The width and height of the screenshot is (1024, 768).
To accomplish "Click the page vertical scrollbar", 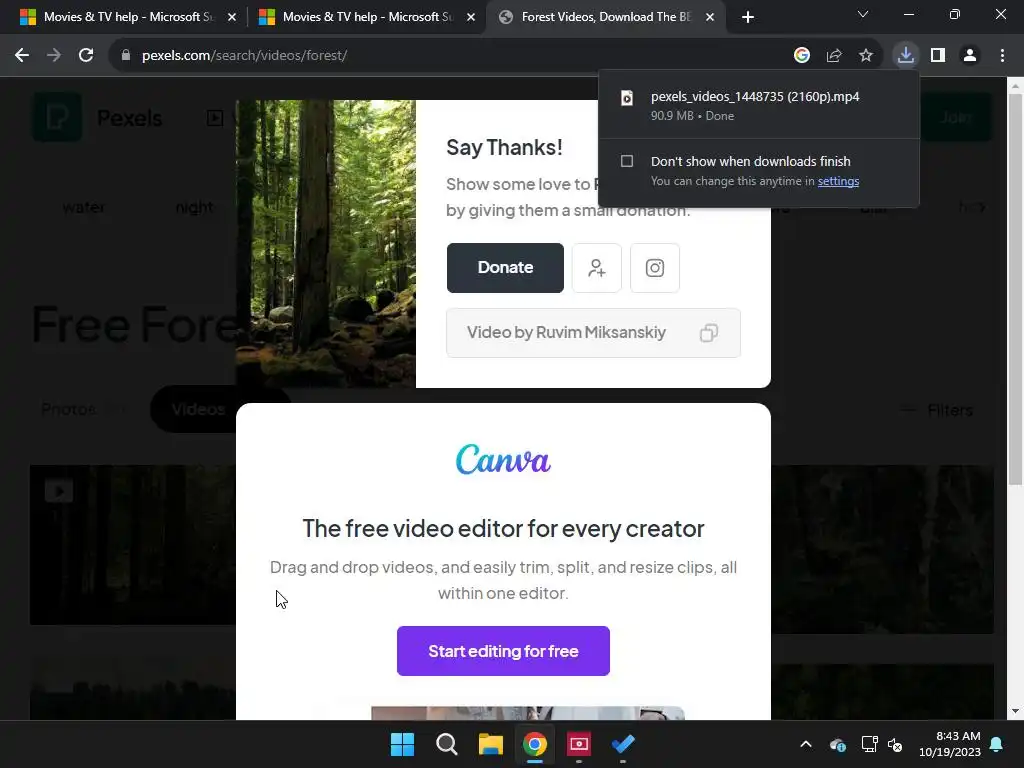I will (x=1015, y=289).
